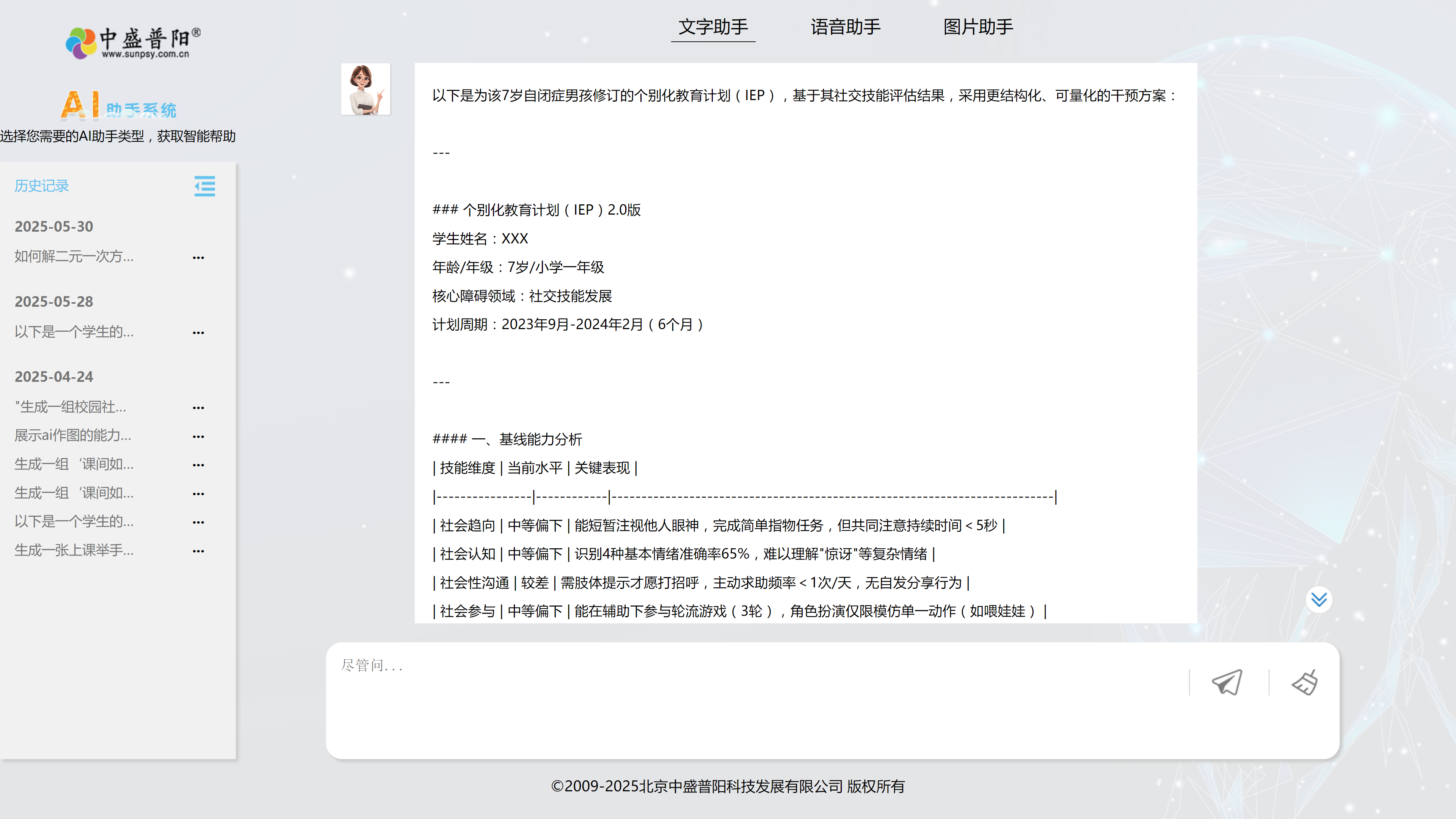Open history item 生成一张上课举手...
The width and height of the screenshot is (1456, 819).
[74, 550]
